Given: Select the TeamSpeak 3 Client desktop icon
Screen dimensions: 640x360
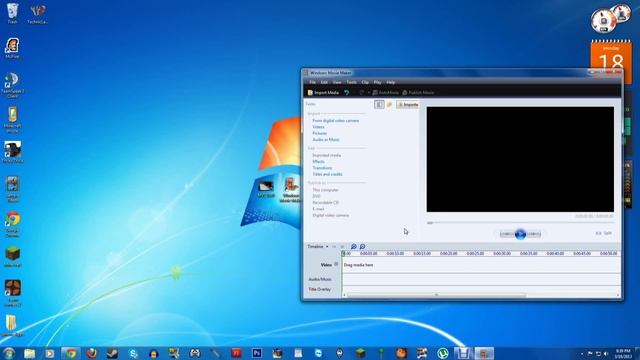Looking at the screenshot, I should (13, 85).
